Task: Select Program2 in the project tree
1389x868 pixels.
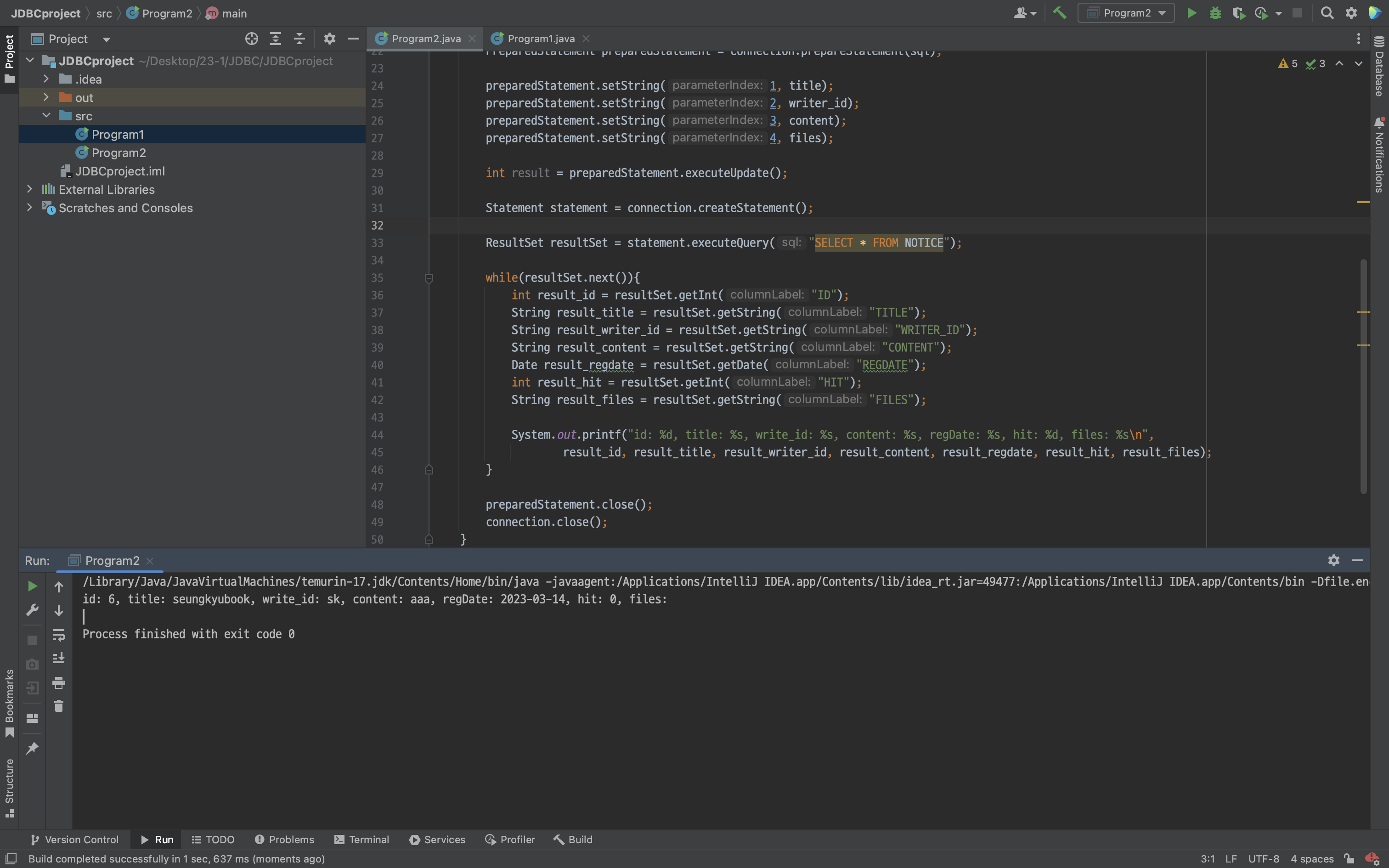Action: point(118,152)
